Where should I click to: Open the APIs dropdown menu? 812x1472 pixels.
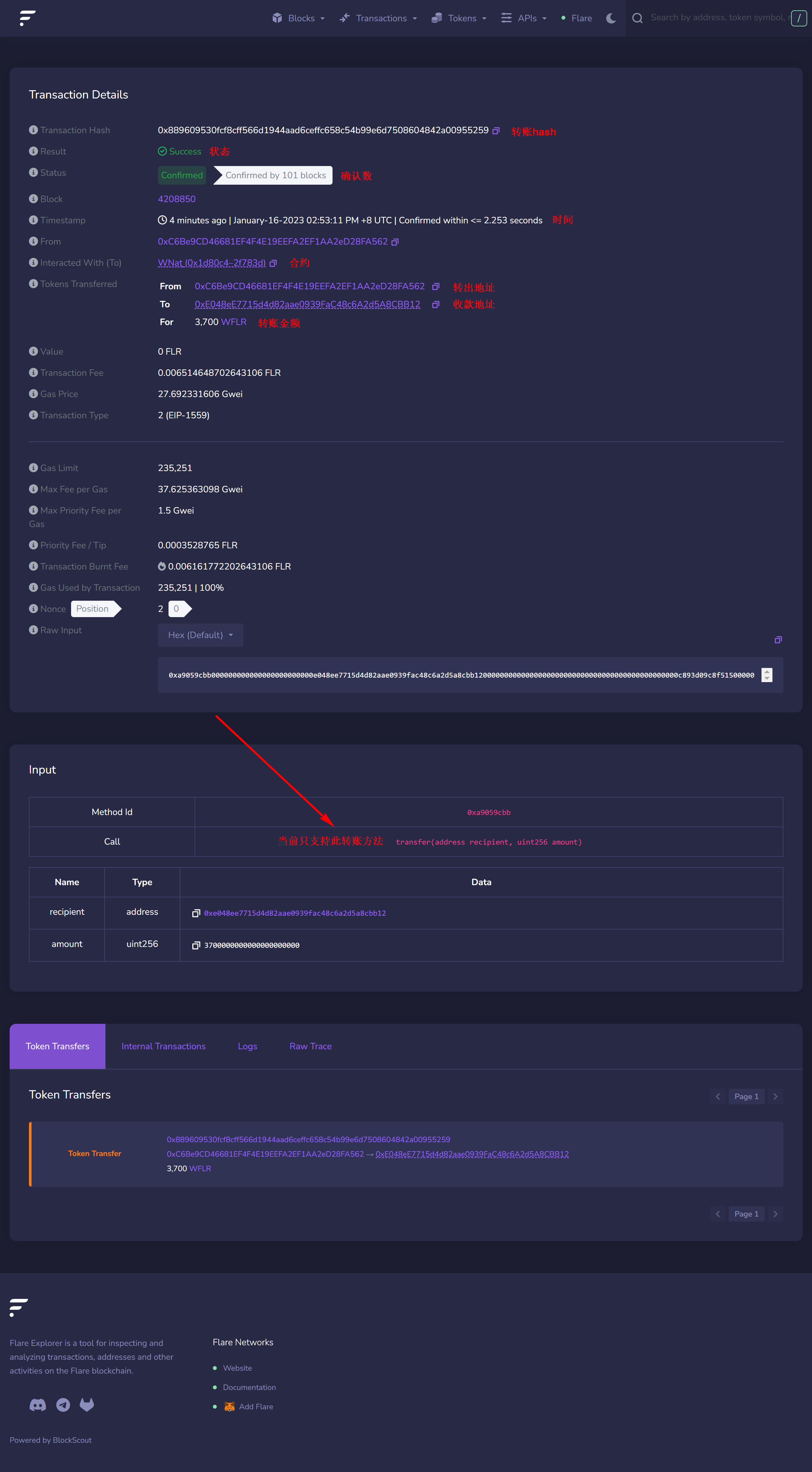524,18
